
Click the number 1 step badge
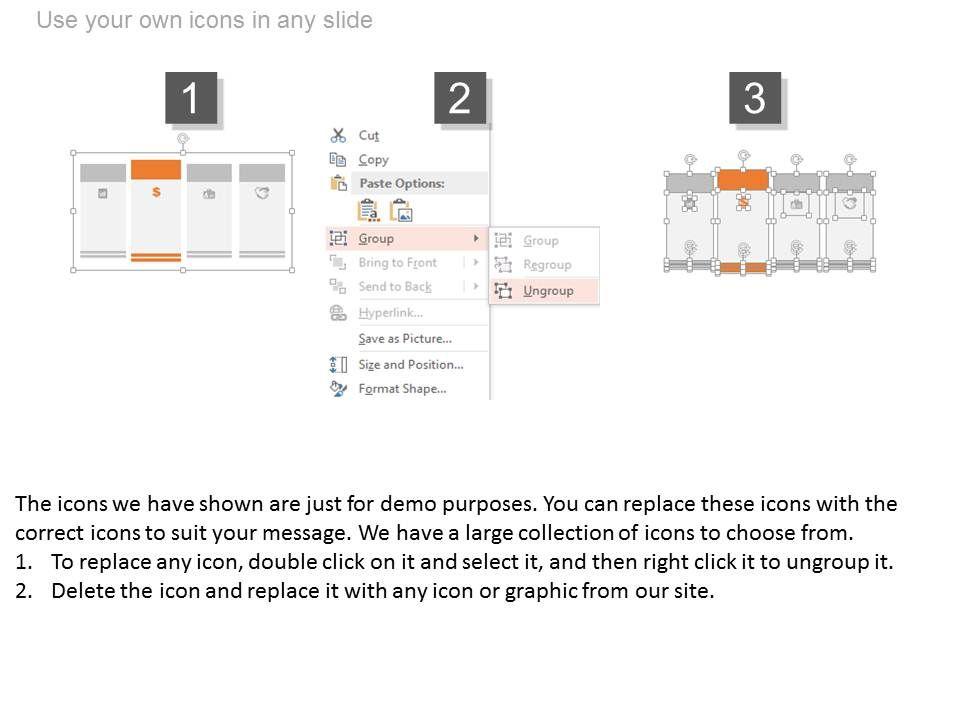(x=190, y=98)
